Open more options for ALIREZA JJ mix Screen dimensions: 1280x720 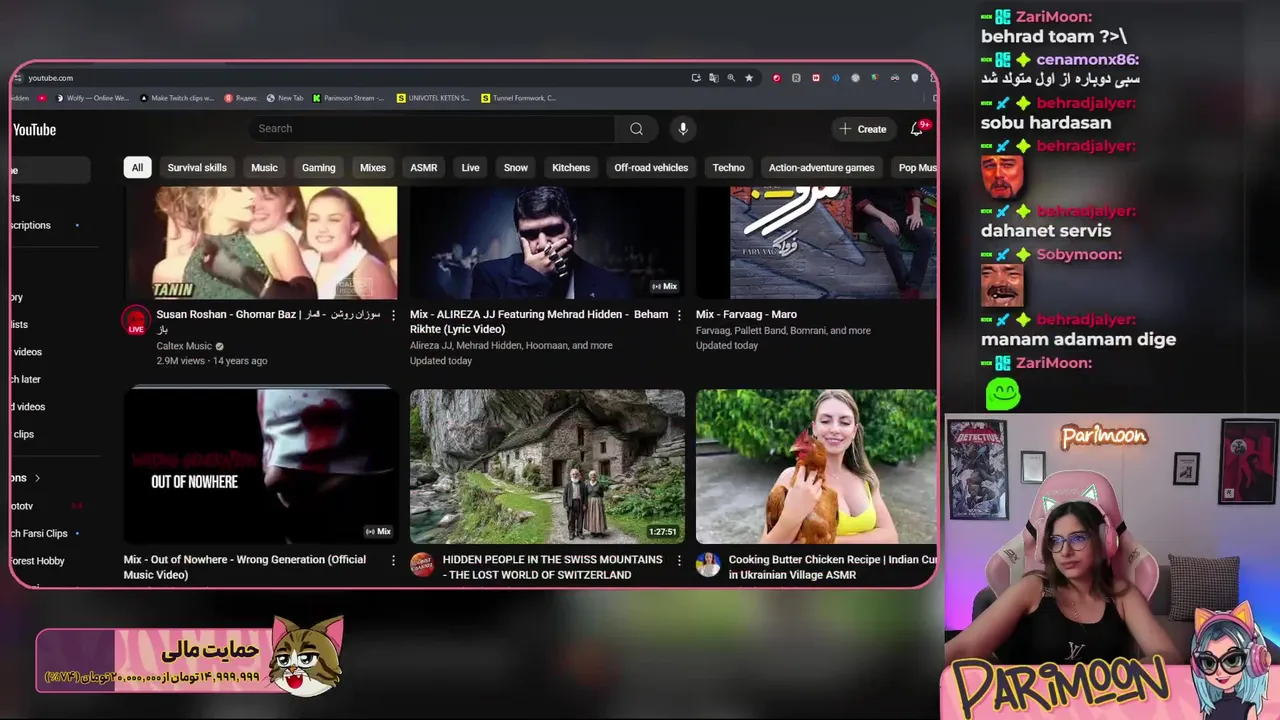(679, 315)
